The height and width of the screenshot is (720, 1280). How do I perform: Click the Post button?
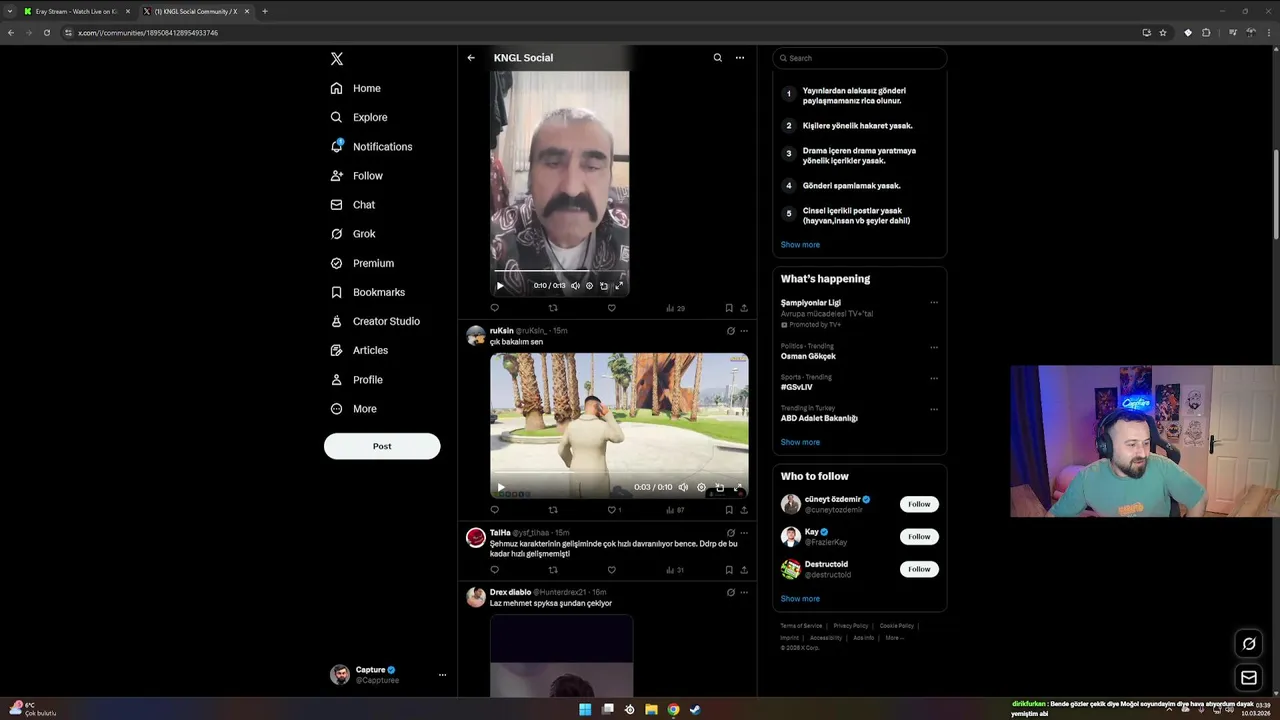382,446
